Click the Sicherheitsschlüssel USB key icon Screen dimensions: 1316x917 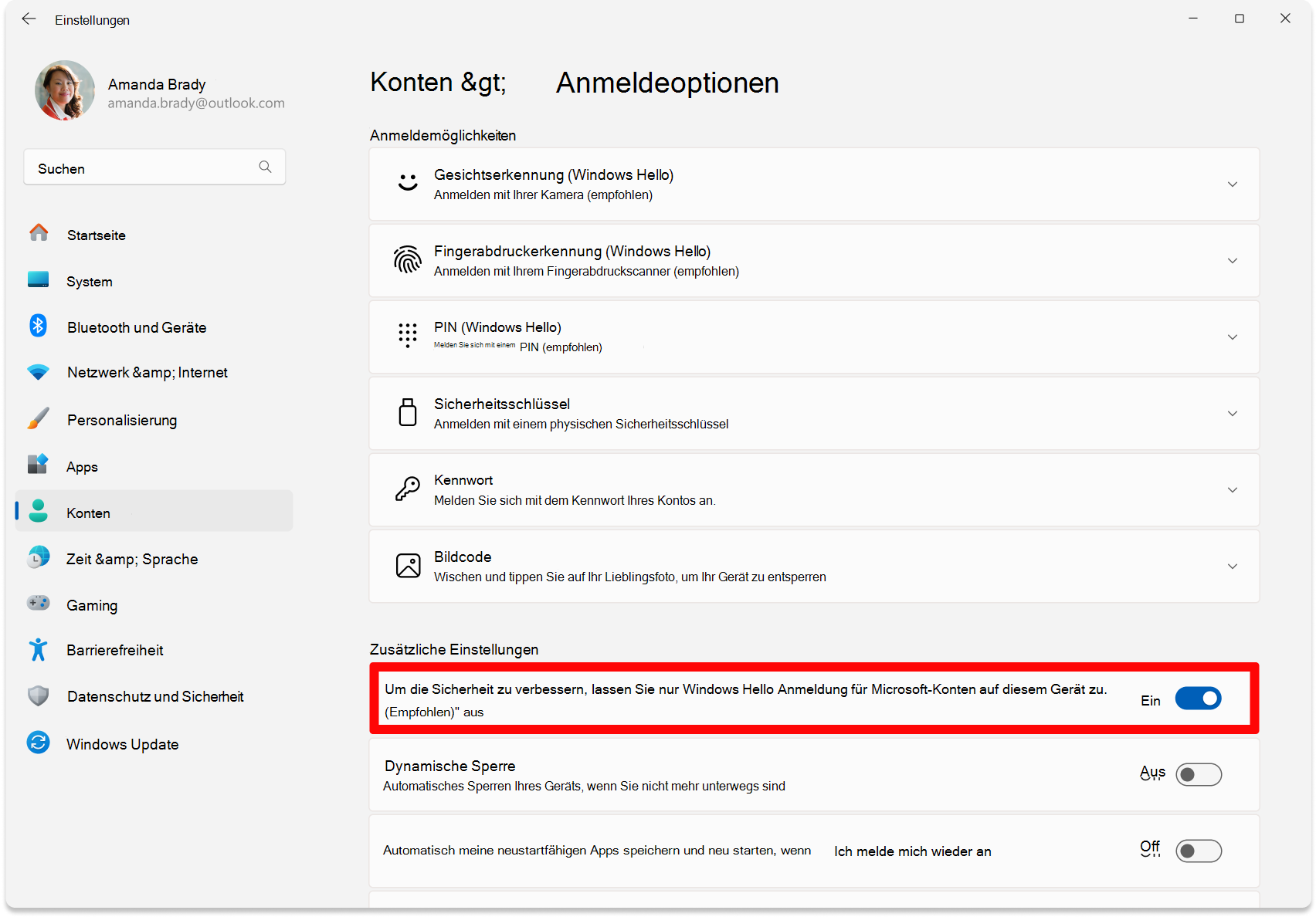coord(408,412)
